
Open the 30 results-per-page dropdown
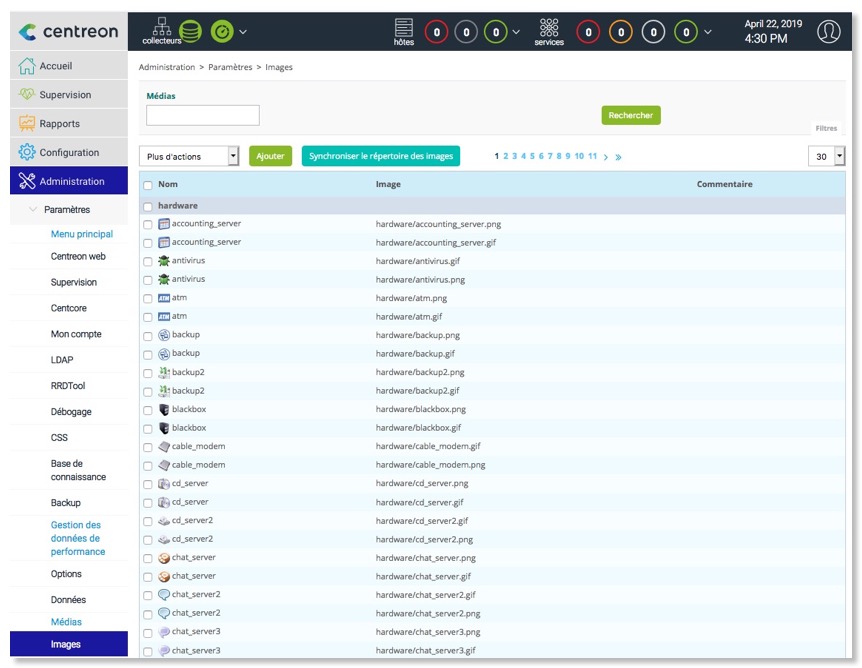[x=826, y=156]
